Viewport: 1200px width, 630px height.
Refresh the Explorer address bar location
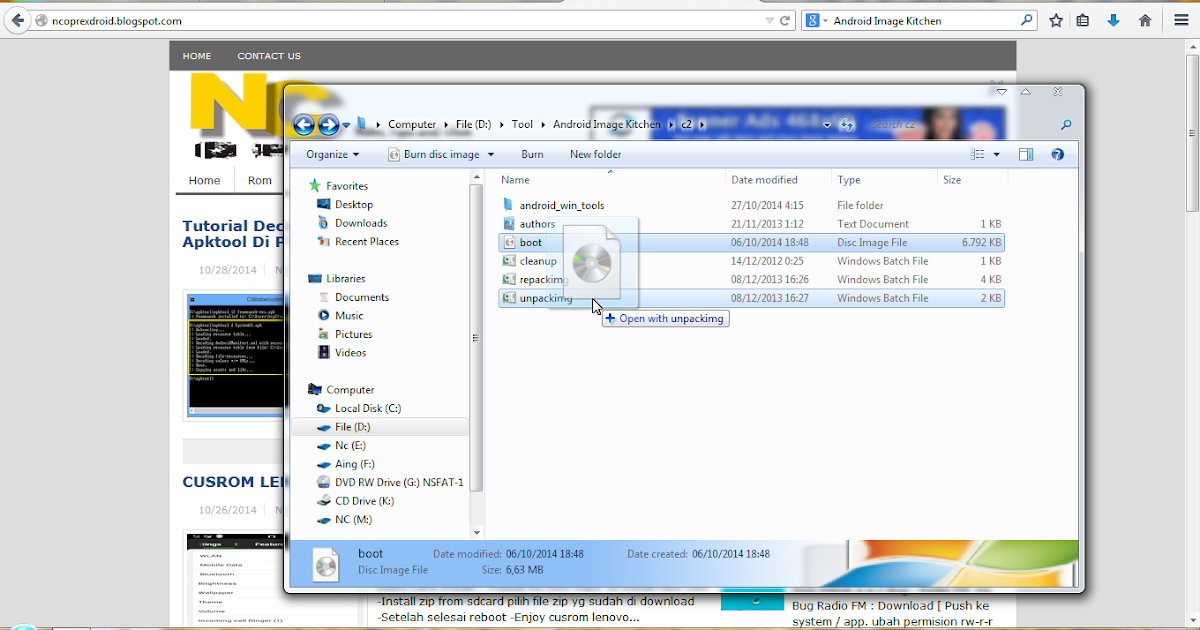click(x=847, y=125)
